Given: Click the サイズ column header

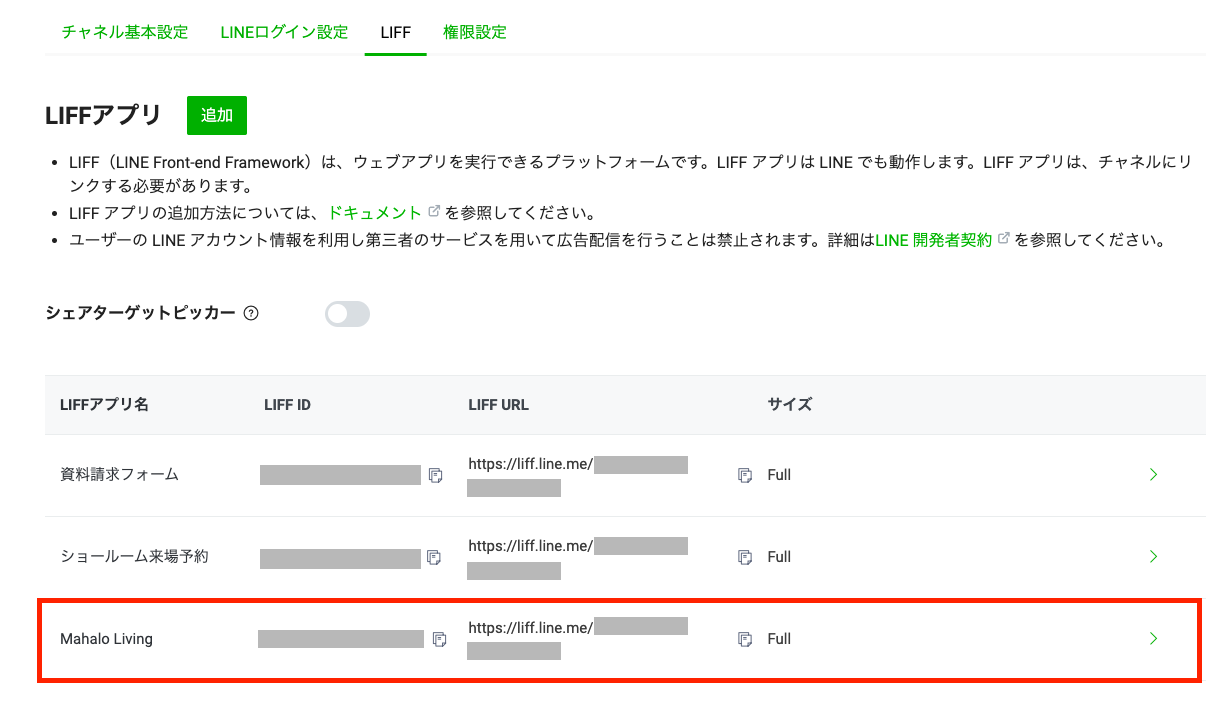Looking at the screenshot, I should coord(790,405).
